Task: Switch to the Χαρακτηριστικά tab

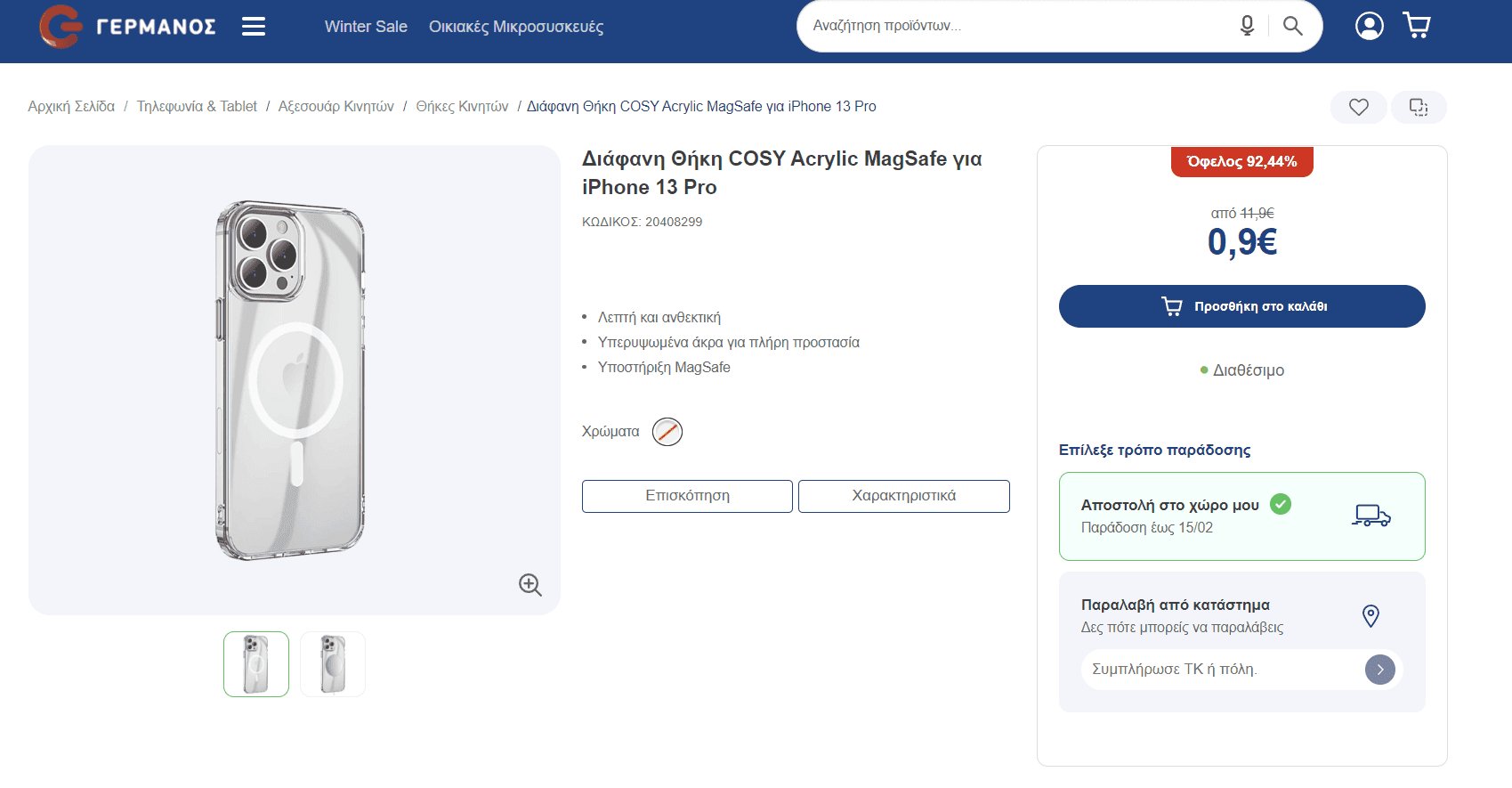Action: (904, 496)
